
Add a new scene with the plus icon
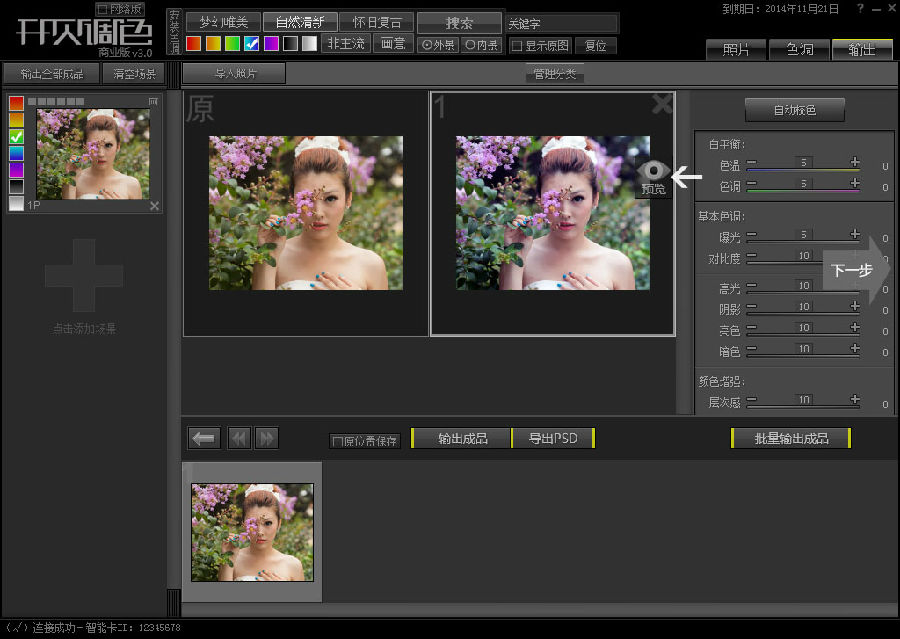point(84,275)
